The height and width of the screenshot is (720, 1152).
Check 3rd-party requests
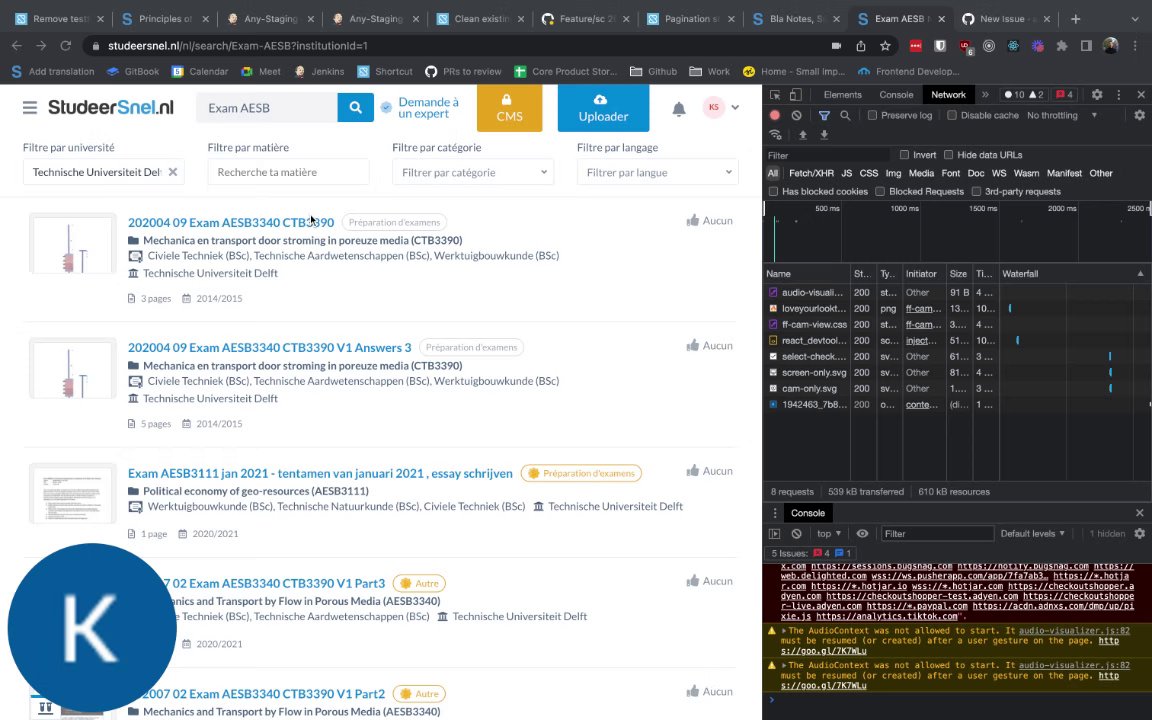(x=976, y=192)
